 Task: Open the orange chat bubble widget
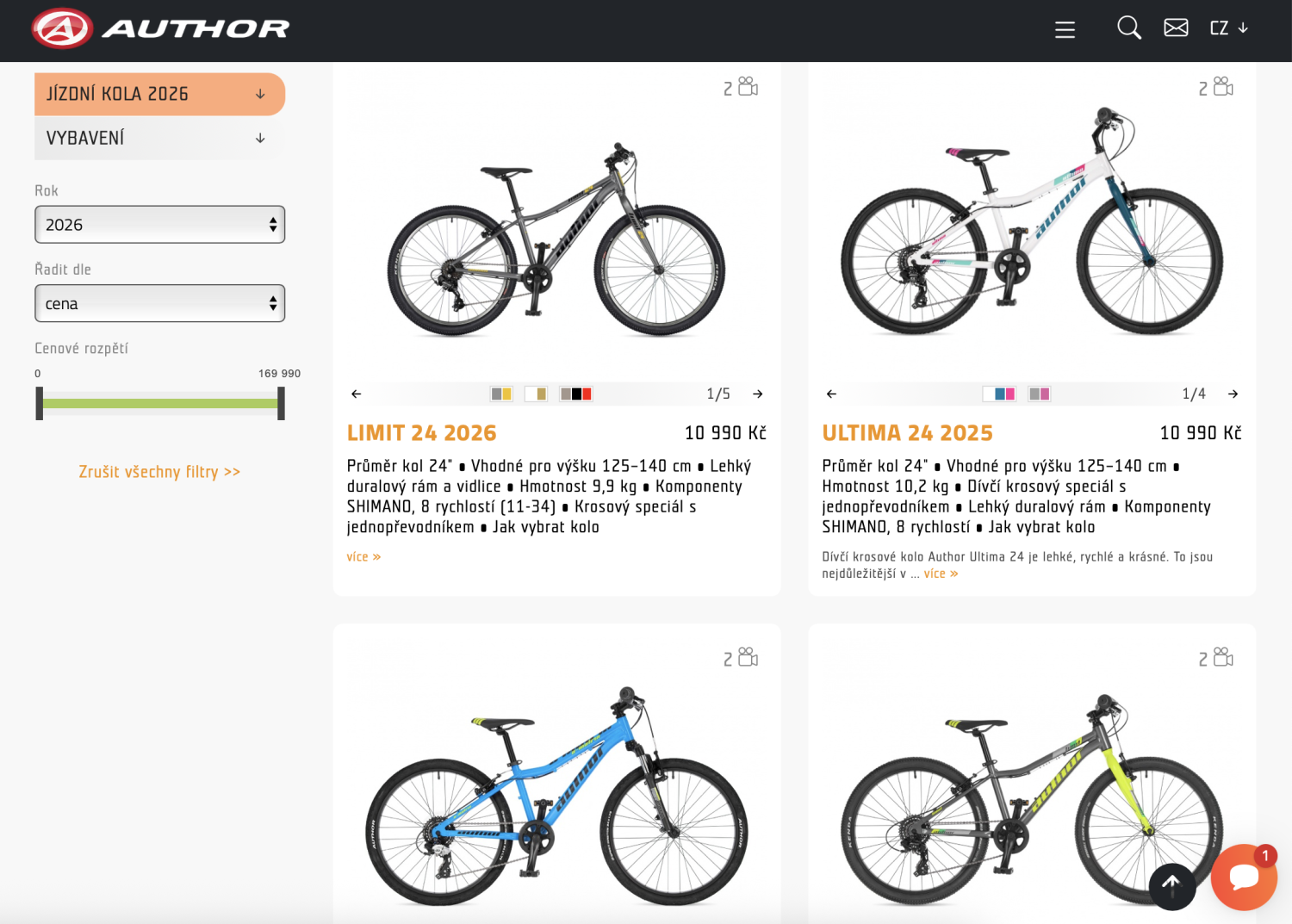[1243, 877]
